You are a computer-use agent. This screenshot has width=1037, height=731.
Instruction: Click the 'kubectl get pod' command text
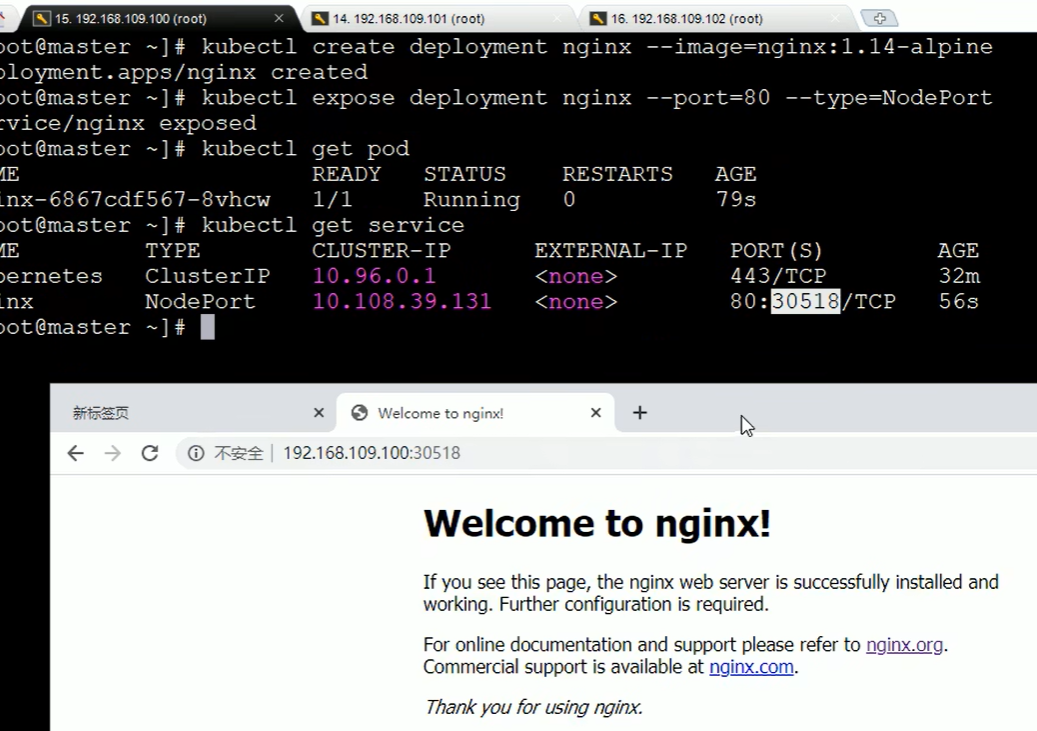coord(305,149)
